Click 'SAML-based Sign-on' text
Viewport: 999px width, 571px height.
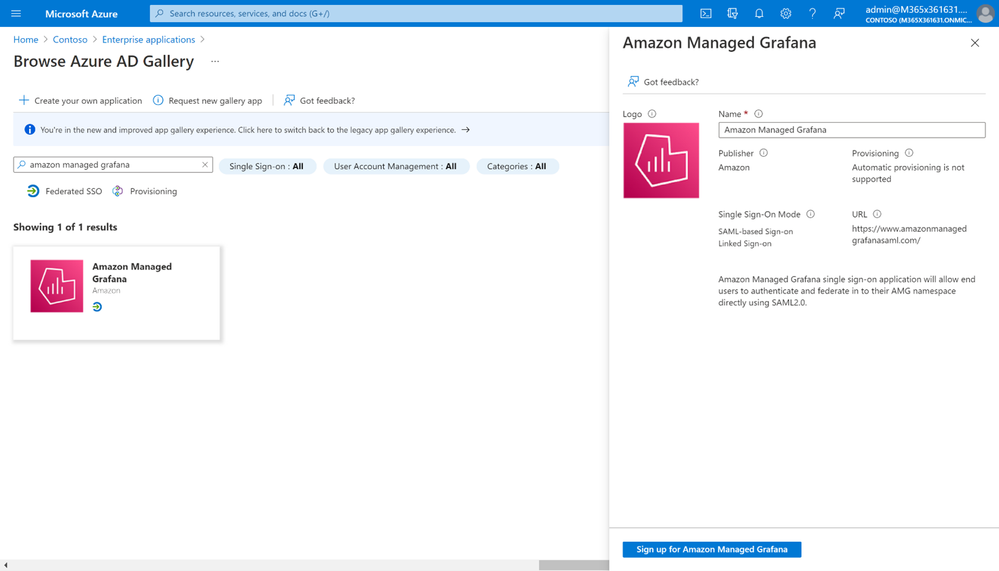pos(756,232)
